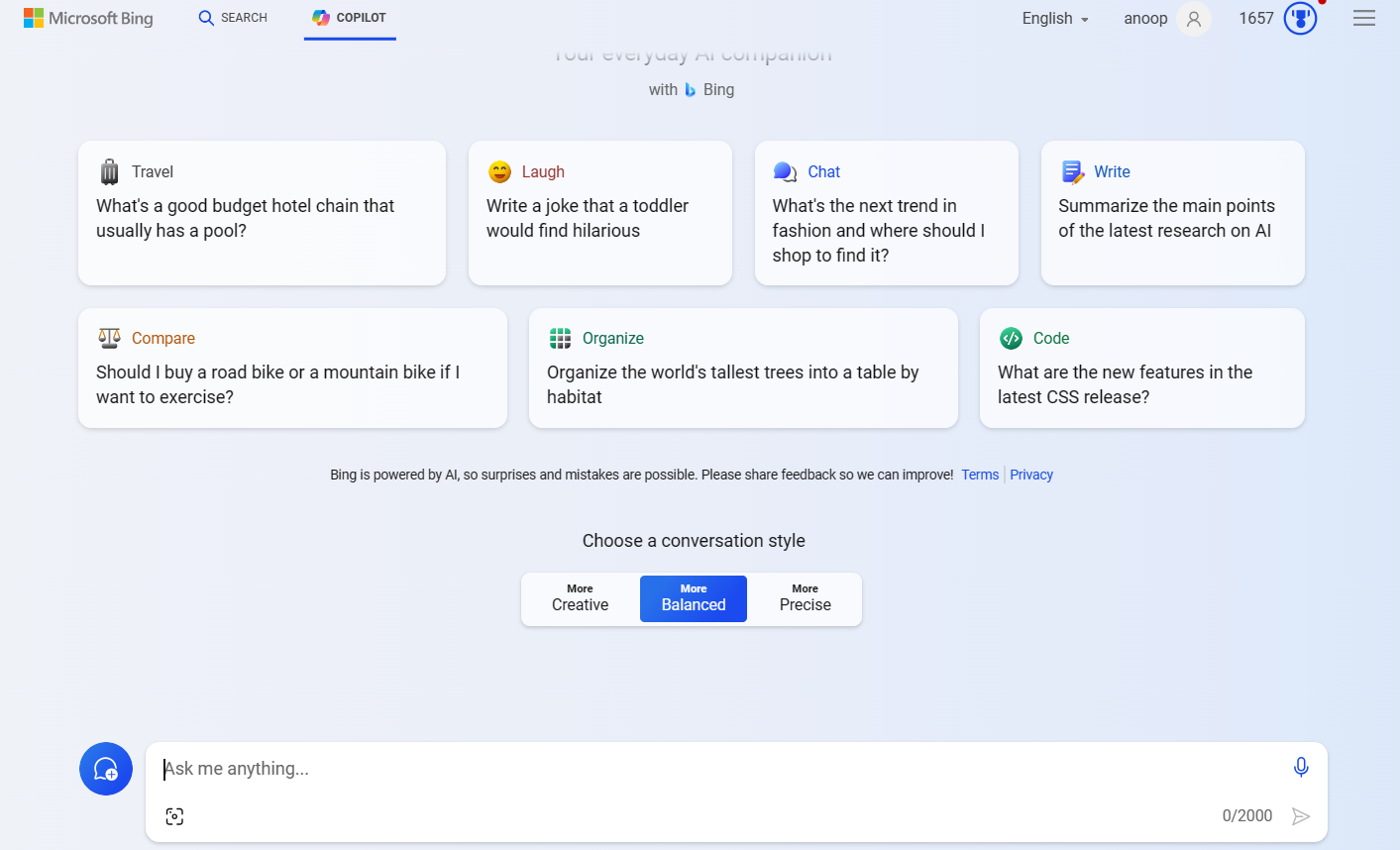This screenshot has height=850, width=1400.
Task: Open the Terms link
Action: click(980, 475)
